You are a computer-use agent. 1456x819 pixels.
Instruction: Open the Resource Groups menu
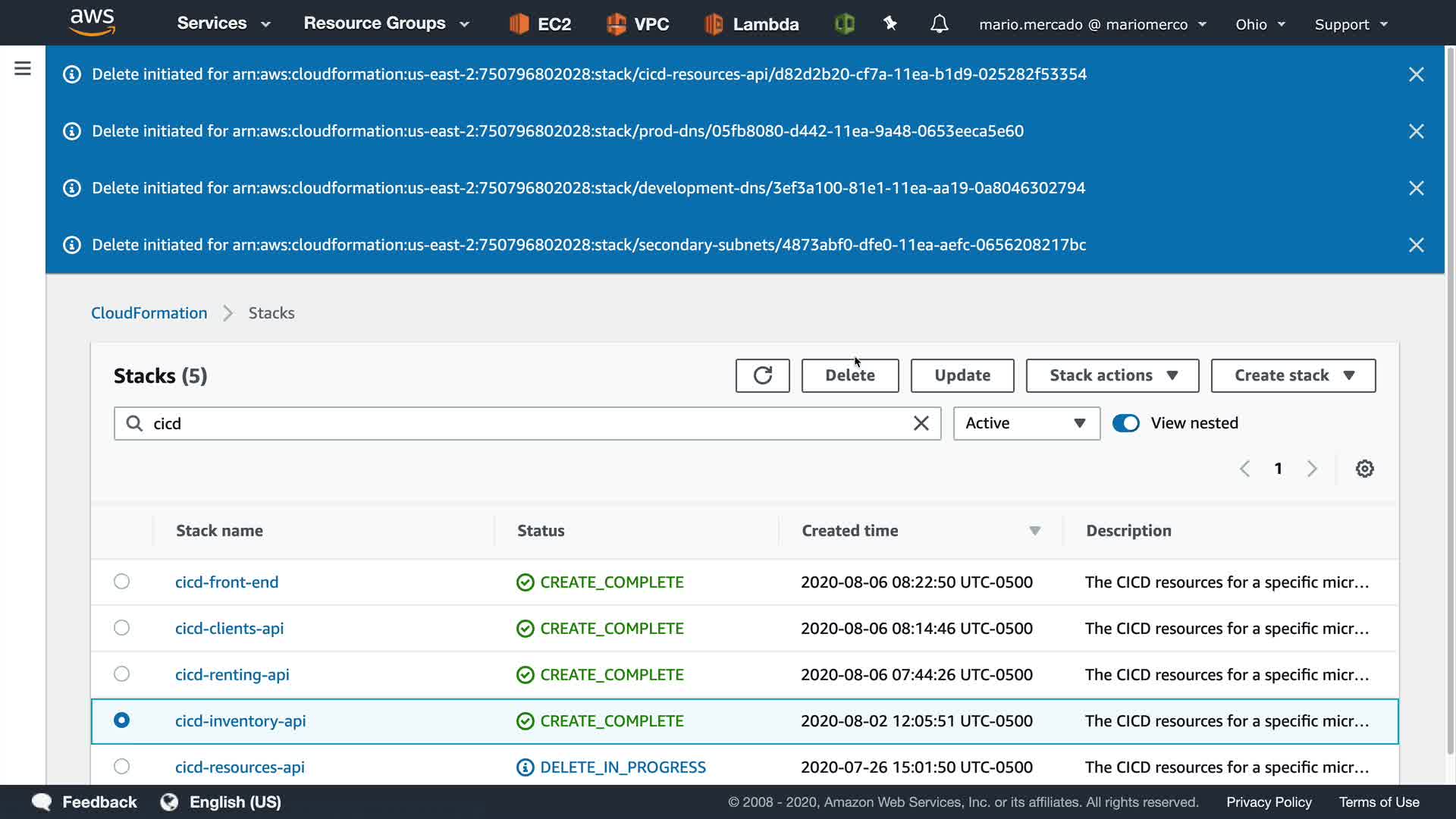click(386, 24)
